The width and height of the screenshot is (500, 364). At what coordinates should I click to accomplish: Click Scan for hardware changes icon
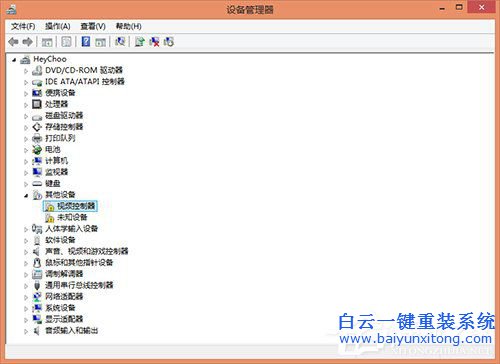[x=120, y=42]
